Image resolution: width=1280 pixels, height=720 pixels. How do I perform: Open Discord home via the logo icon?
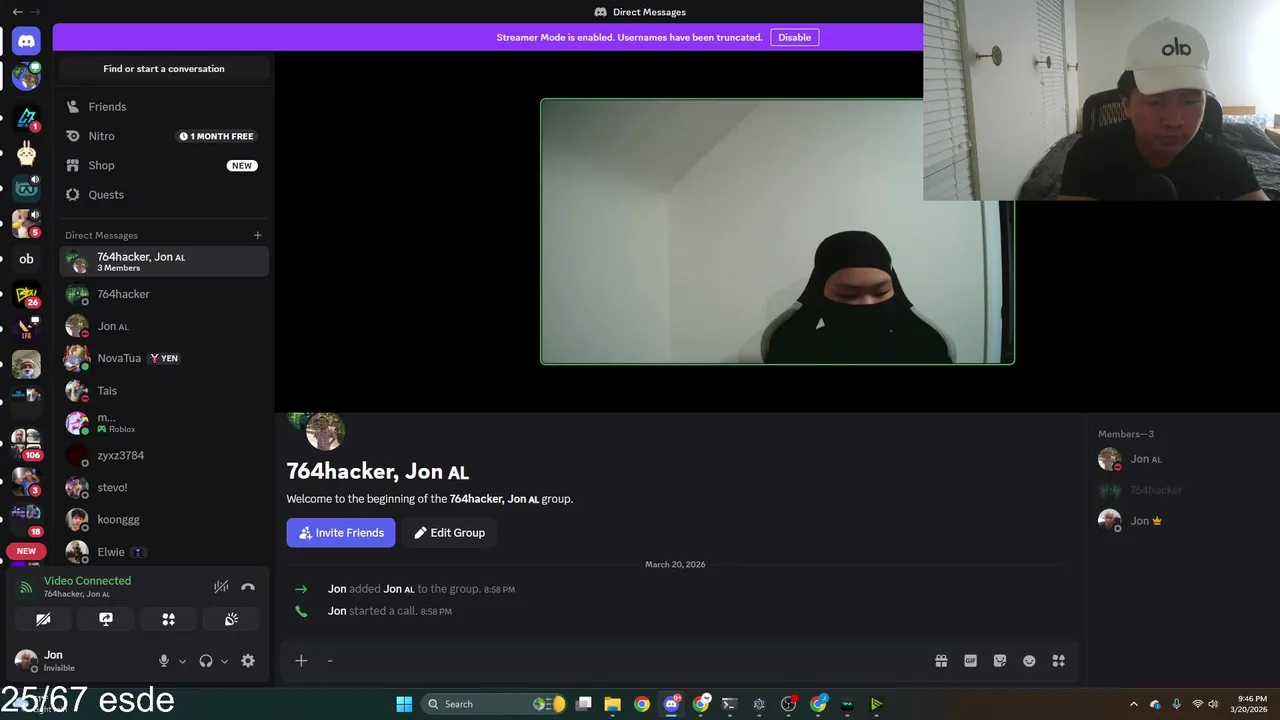26,41
